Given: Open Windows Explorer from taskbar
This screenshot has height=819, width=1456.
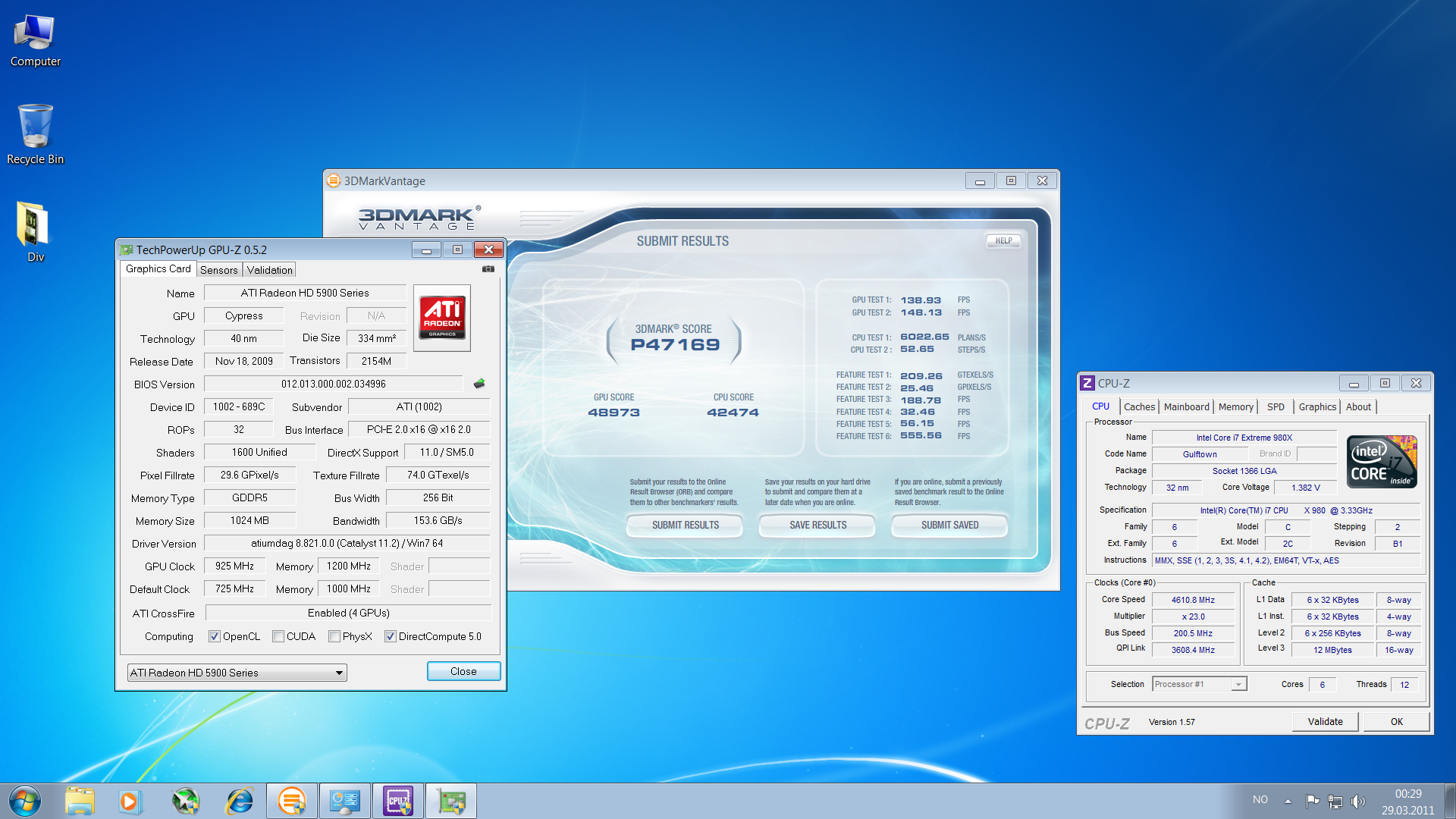Looking at the screenshot, I should point(80,801).
